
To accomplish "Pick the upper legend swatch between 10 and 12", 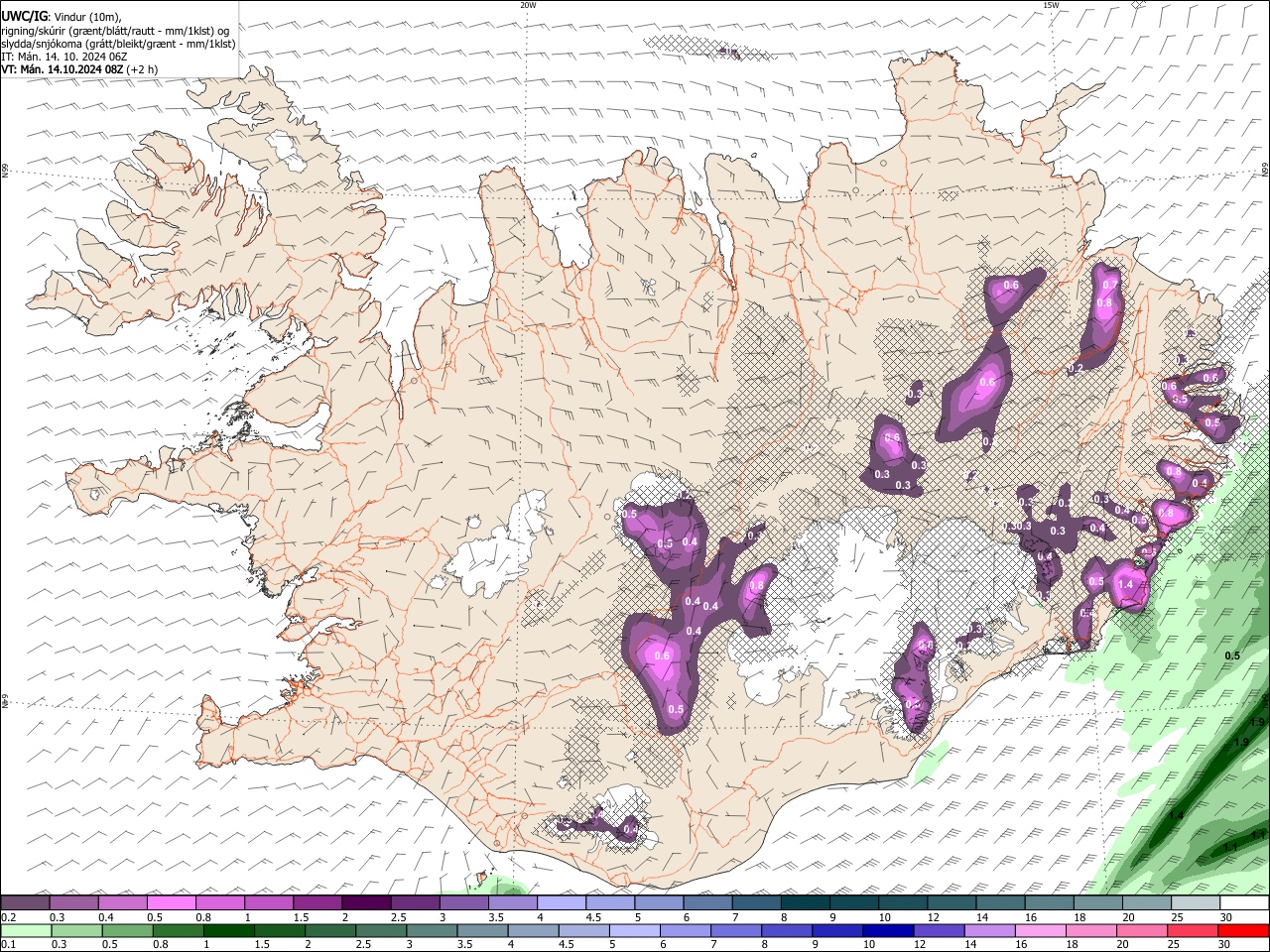I will [x=902, y=903].
